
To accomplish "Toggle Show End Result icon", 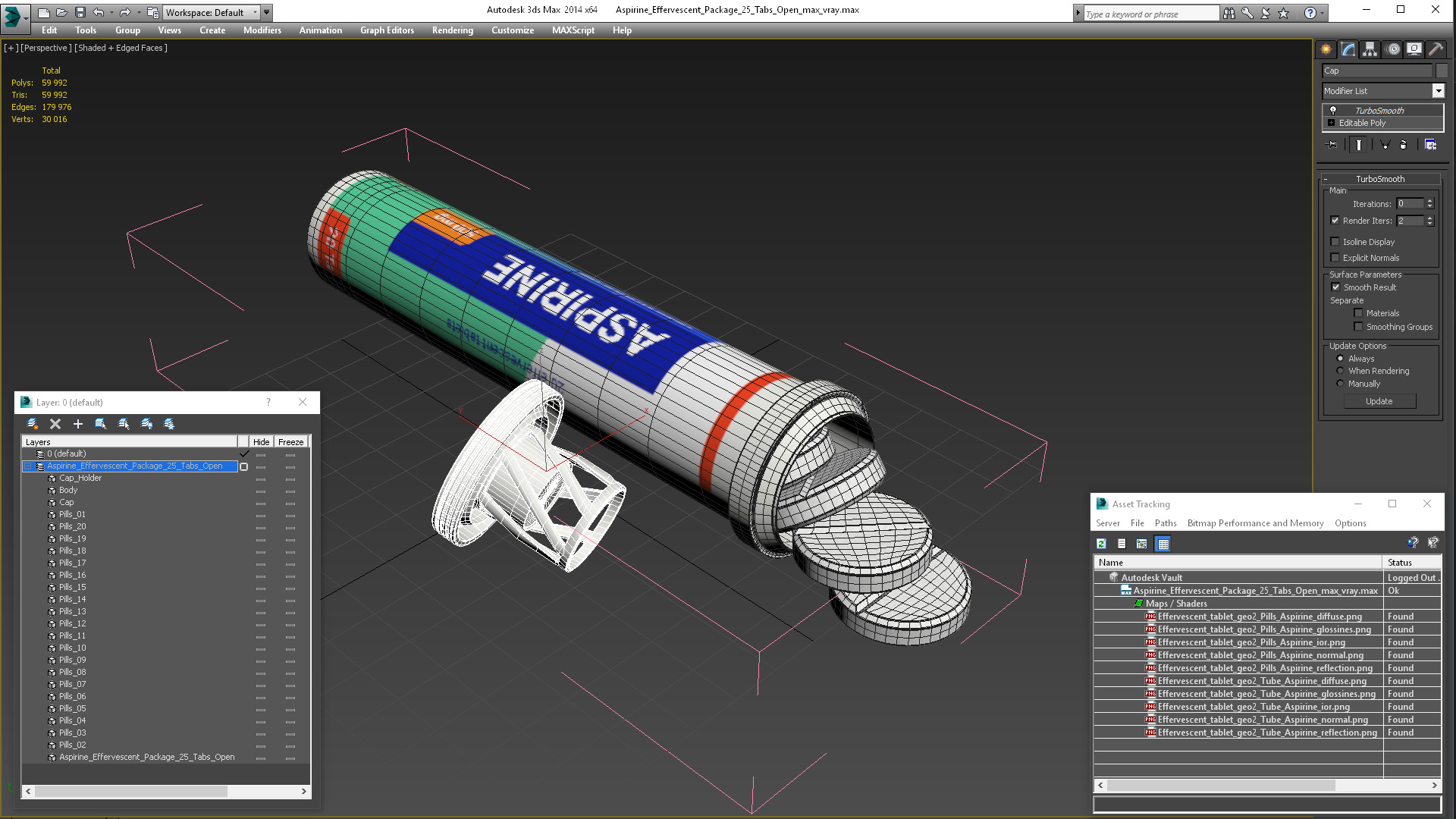I will coord(1359,145).
